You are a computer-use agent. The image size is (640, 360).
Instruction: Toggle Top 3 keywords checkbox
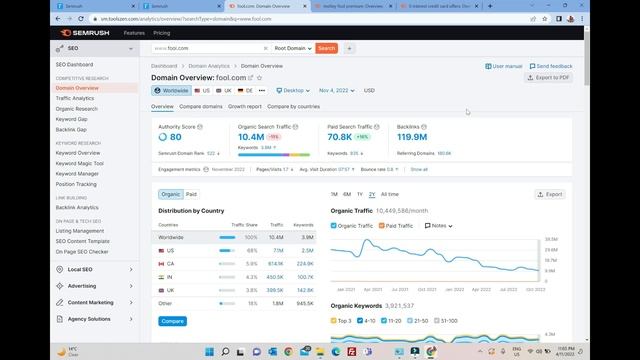(x=333, y=321)
